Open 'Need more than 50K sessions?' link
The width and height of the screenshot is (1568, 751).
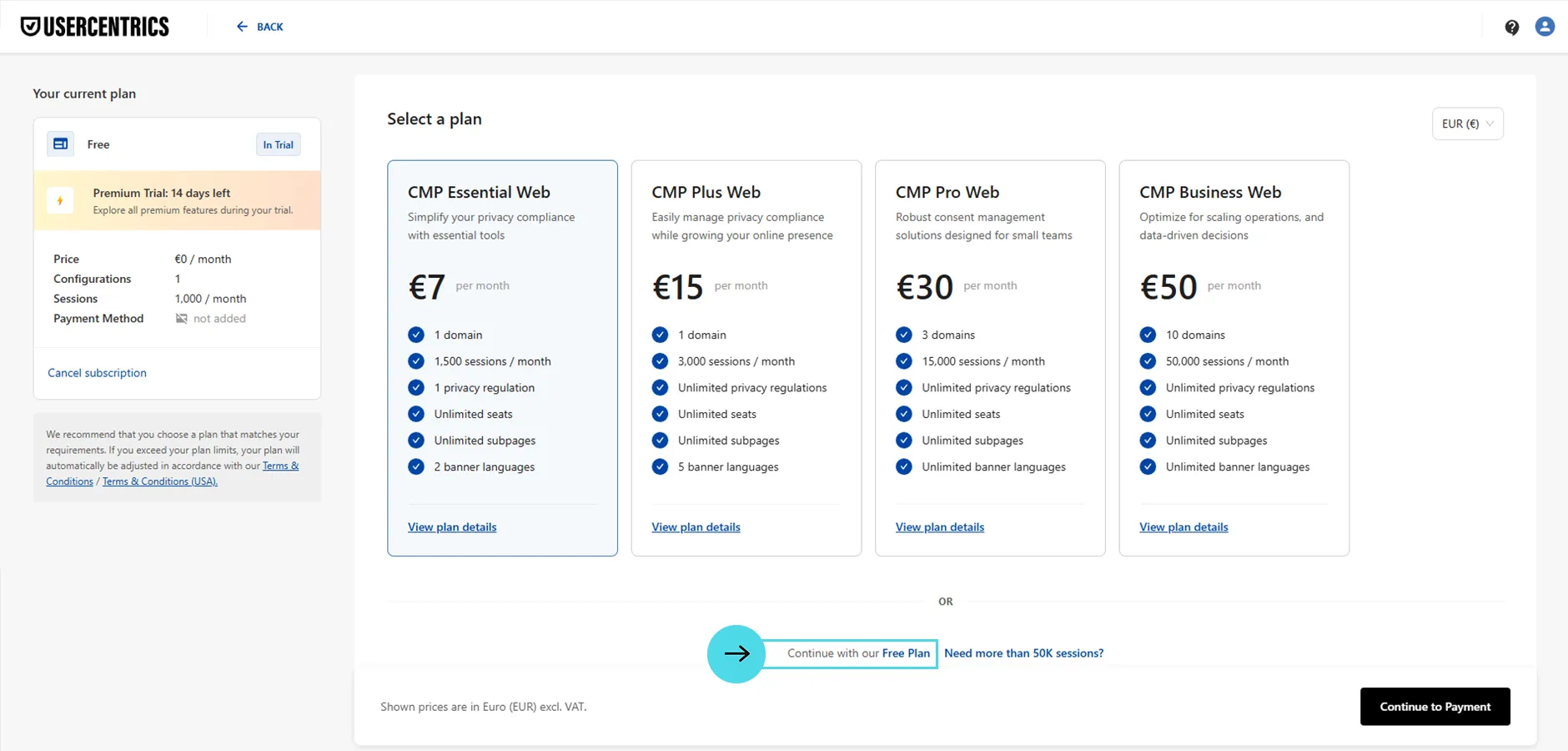point(1023,653)
